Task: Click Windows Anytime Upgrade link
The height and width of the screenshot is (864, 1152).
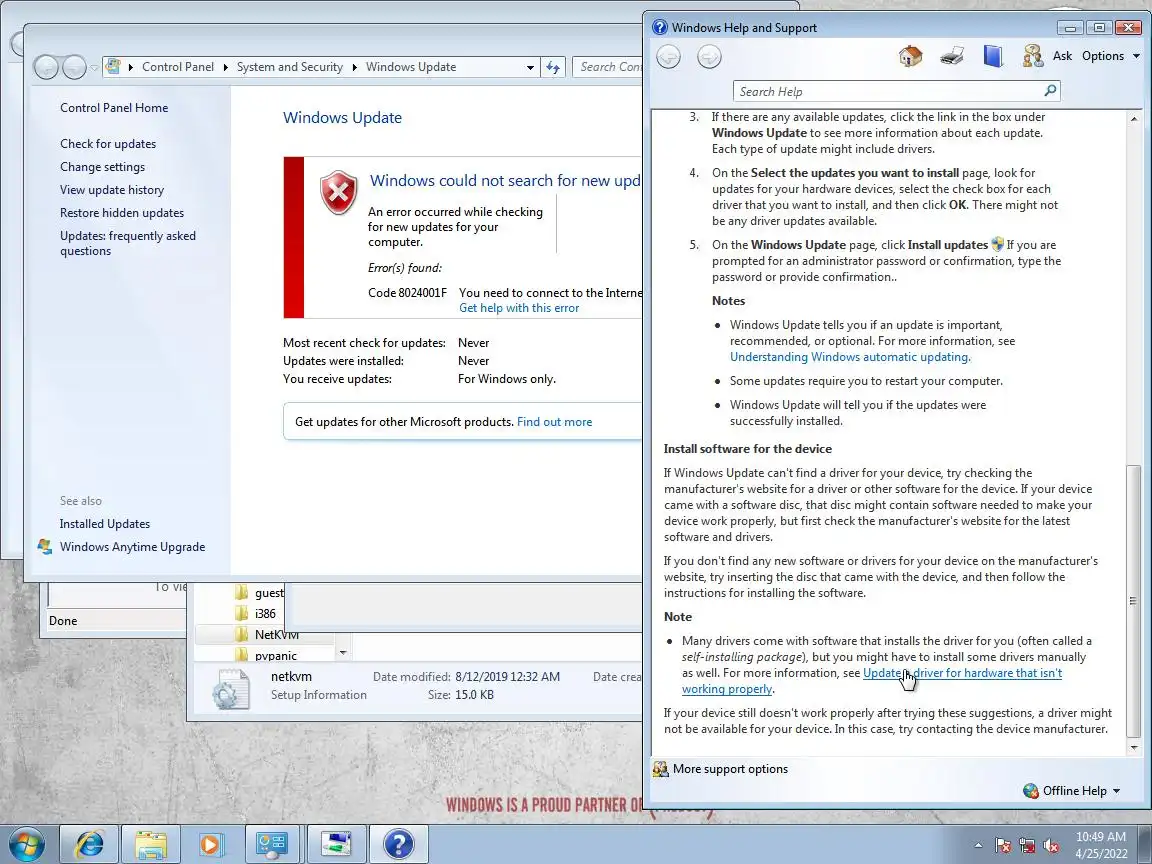Action: click(x=132, y=547)
